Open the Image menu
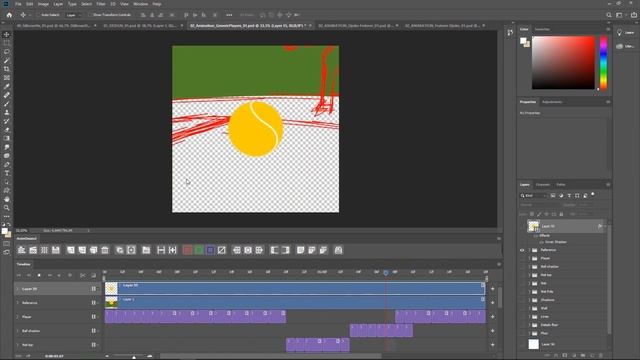Screen dimensions: 640x360 43,4
